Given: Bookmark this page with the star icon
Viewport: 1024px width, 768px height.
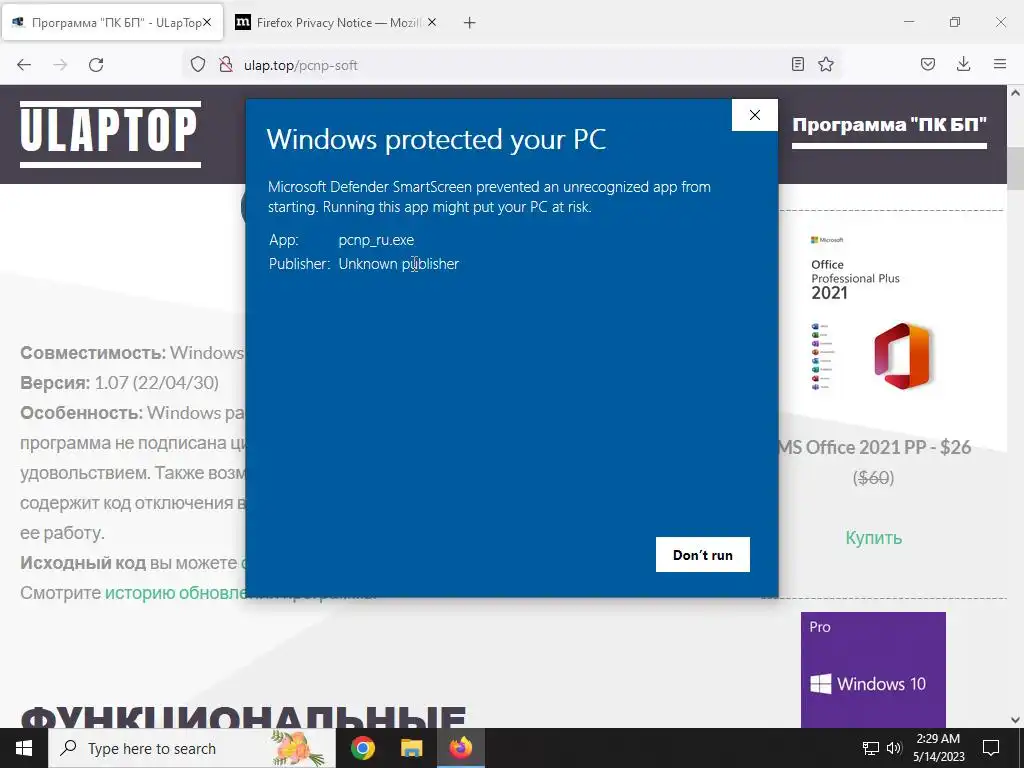Looking at the screenshot, I should [x=826, y=64].
